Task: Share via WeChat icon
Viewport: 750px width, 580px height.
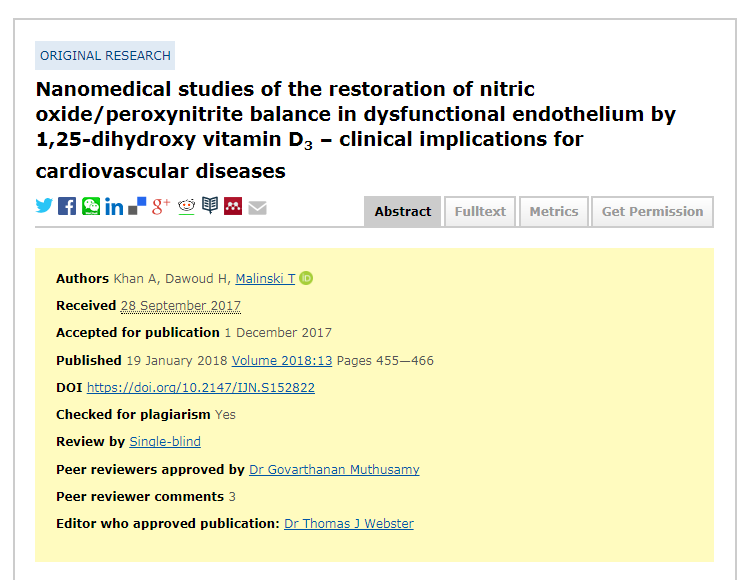Action: point(91,206)
